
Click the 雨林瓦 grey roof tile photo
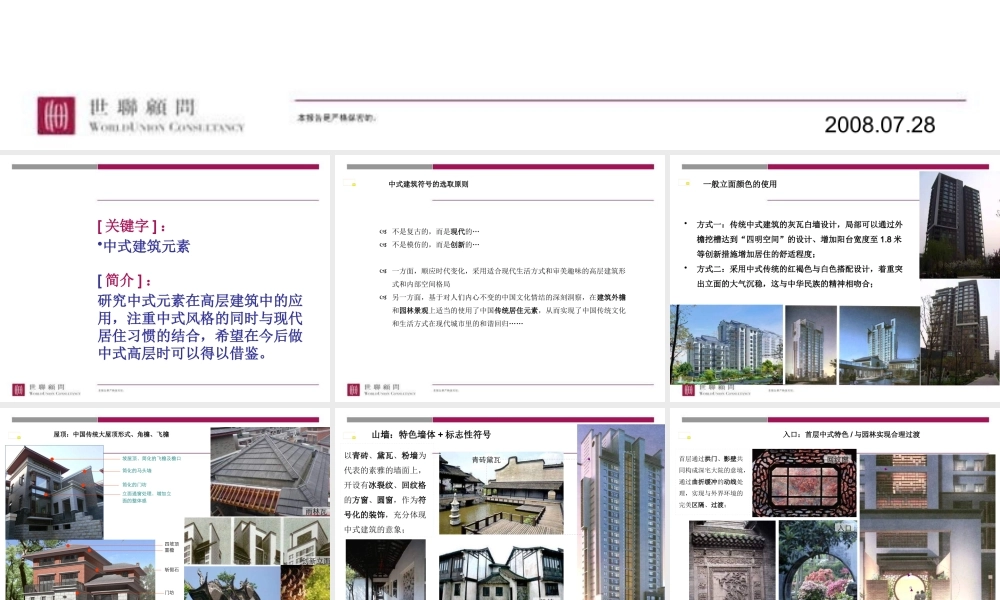click(x=270, y=471)
